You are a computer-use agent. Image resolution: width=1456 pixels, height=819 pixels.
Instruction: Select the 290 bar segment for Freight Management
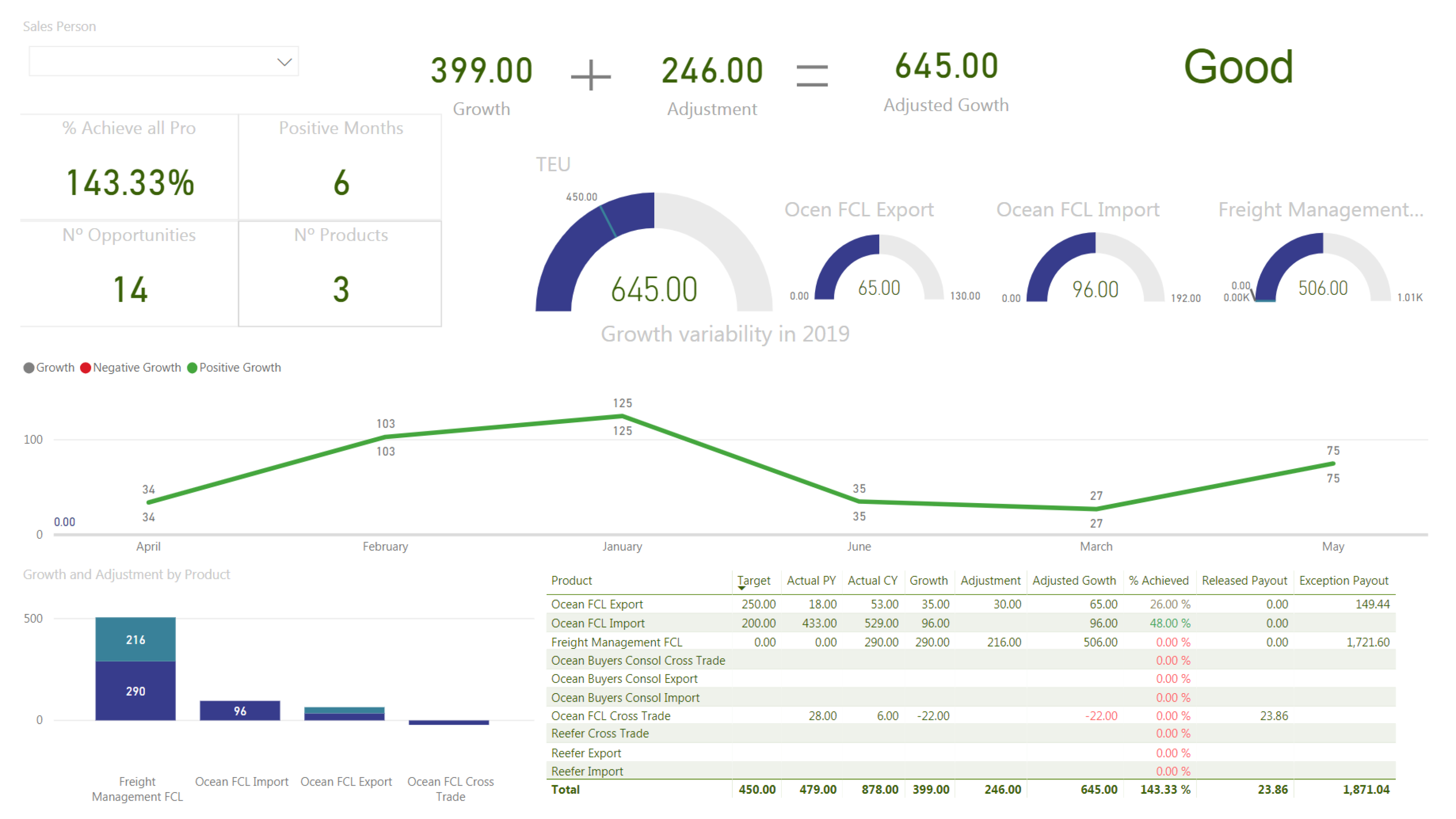click(x=135, y=691)
